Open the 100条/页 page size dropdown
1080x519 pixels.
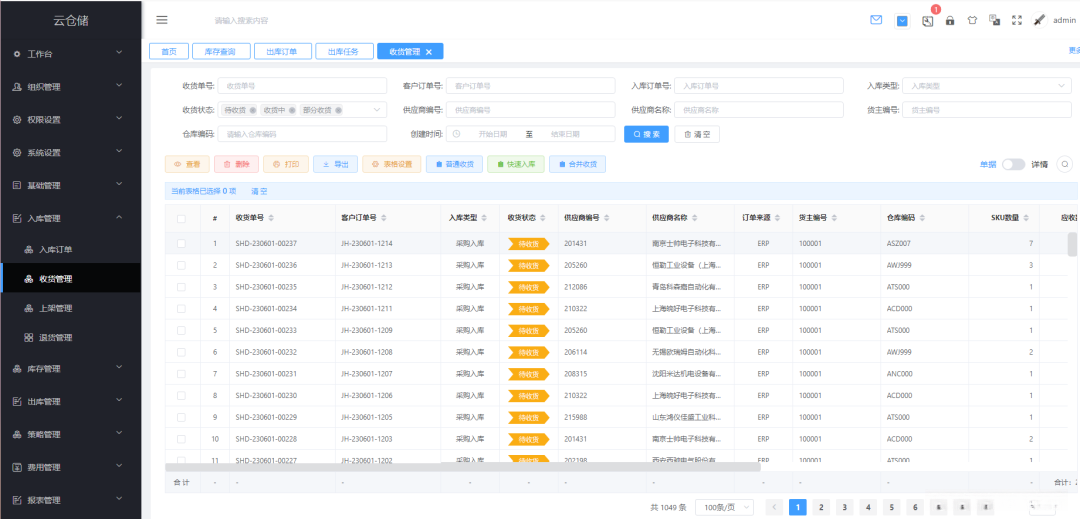(724, 507)
